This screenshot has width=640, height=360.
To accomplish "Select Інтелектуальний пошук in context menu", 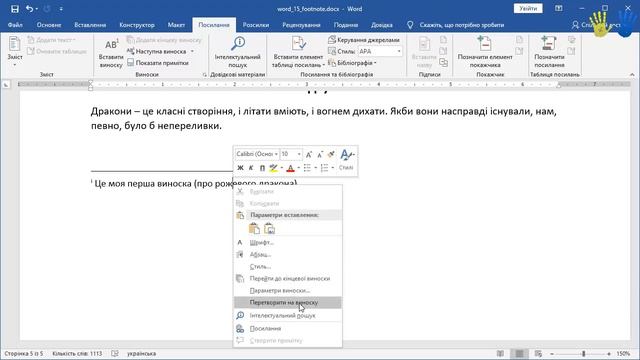I will pyautogui.click(x=287, y=316).
